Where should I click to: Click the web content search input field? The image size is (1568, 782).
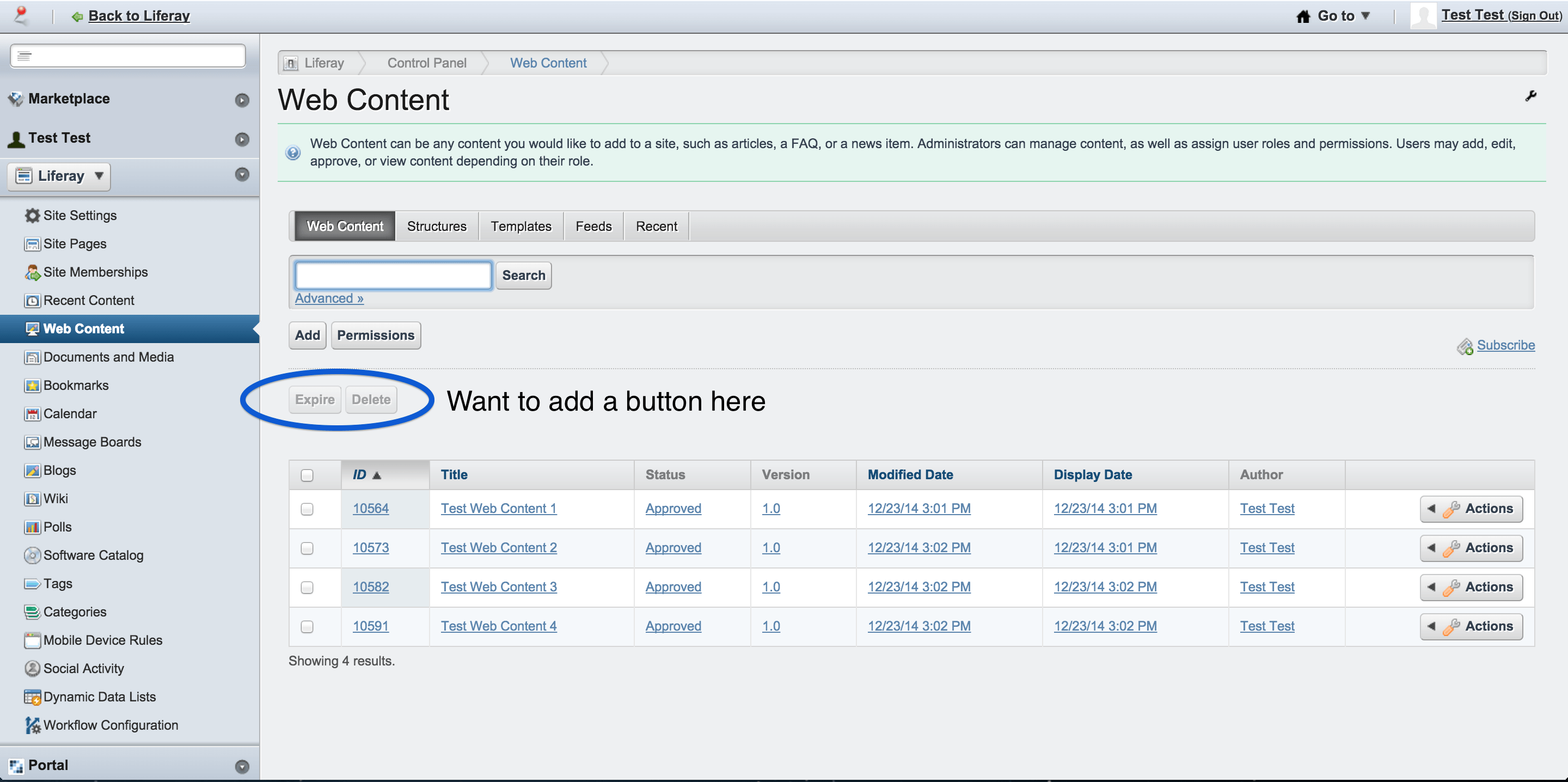393,276
